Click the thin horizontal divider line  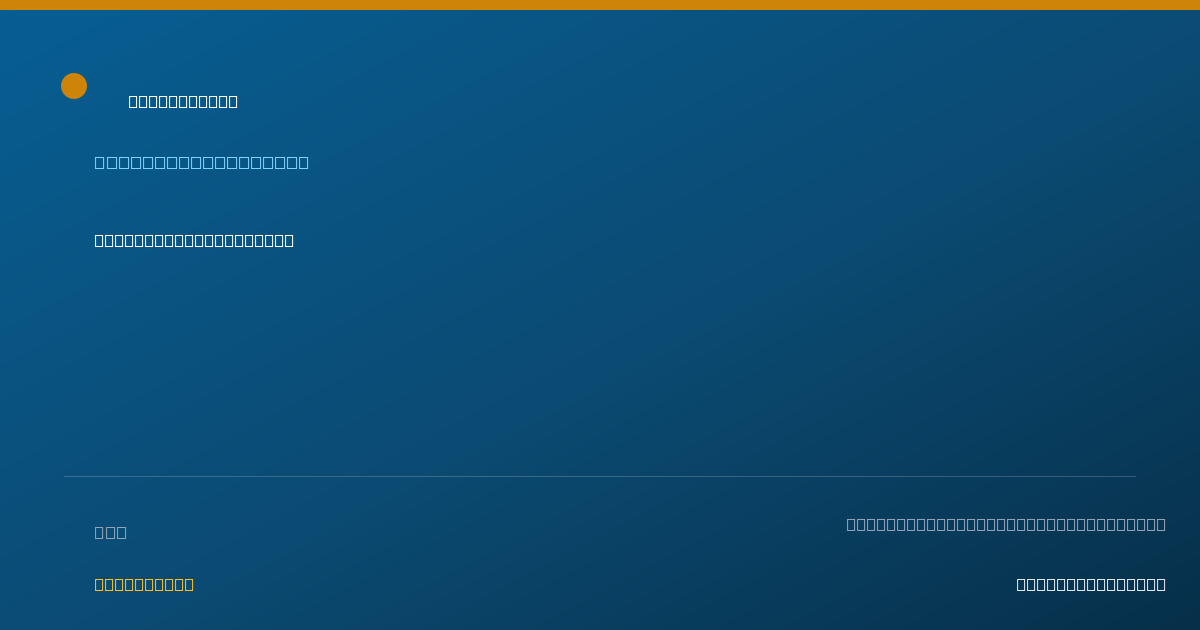[x=600, y=476]
